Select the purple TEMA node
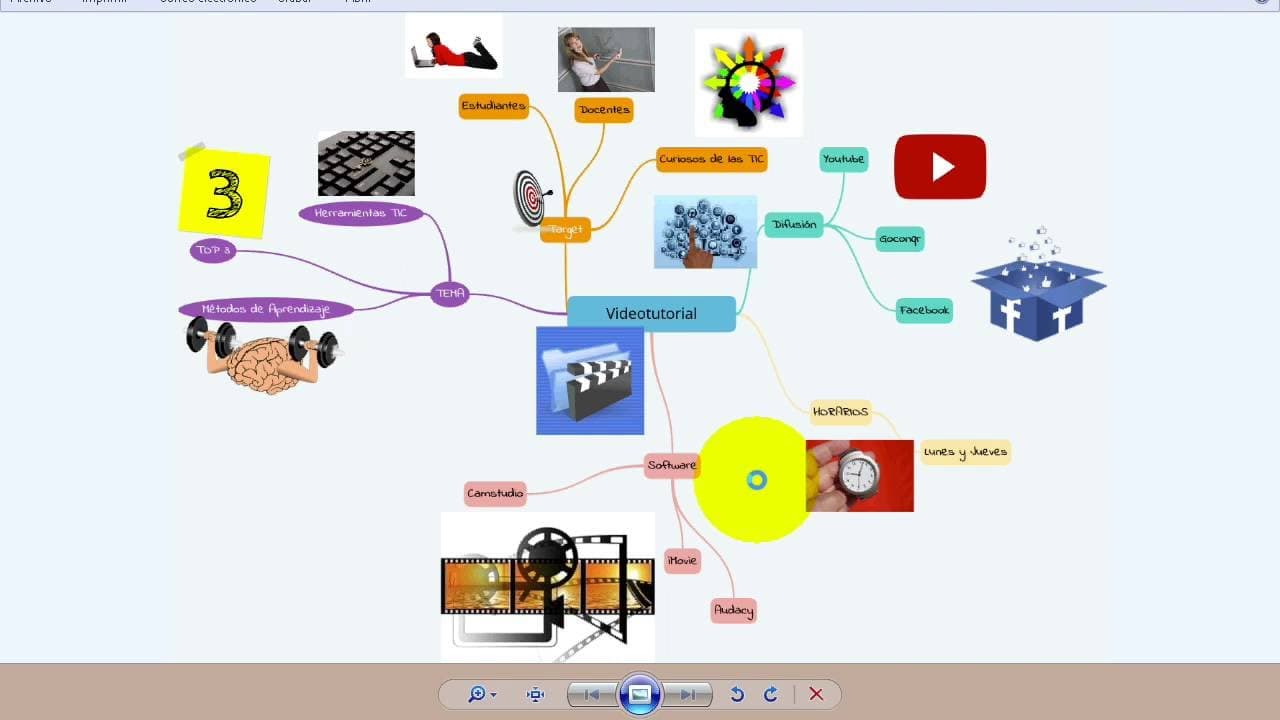 pyautogui.click(x=450, y=293)
